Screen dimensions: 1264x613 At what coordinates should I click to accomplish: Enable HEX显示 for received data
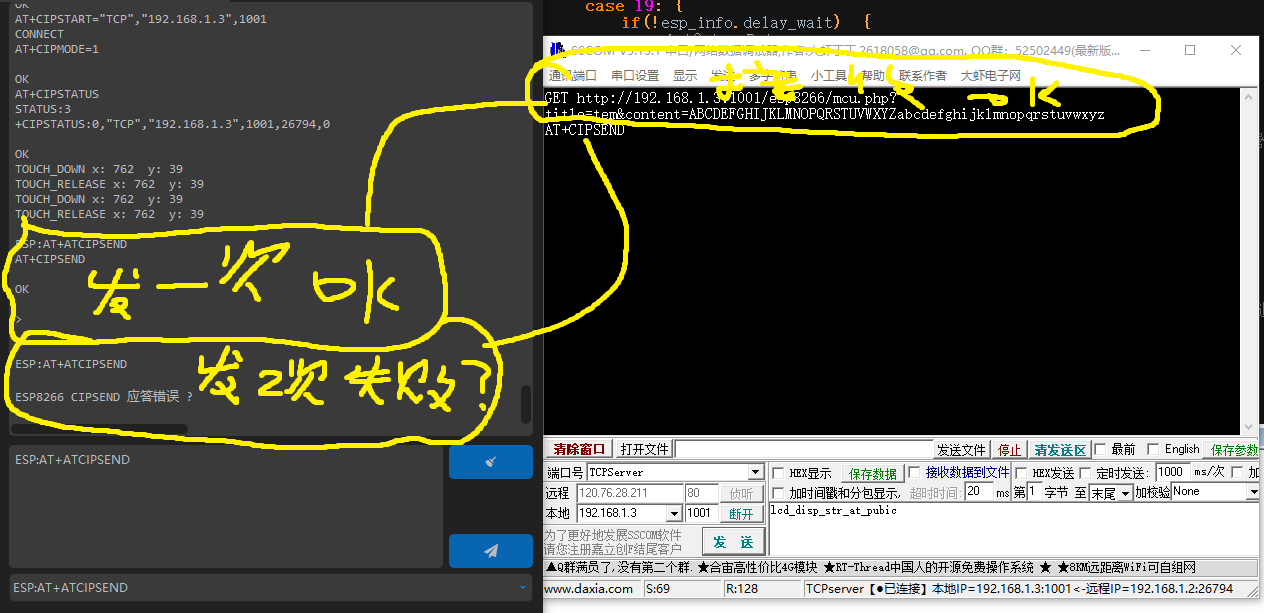[x=778, y=473]
